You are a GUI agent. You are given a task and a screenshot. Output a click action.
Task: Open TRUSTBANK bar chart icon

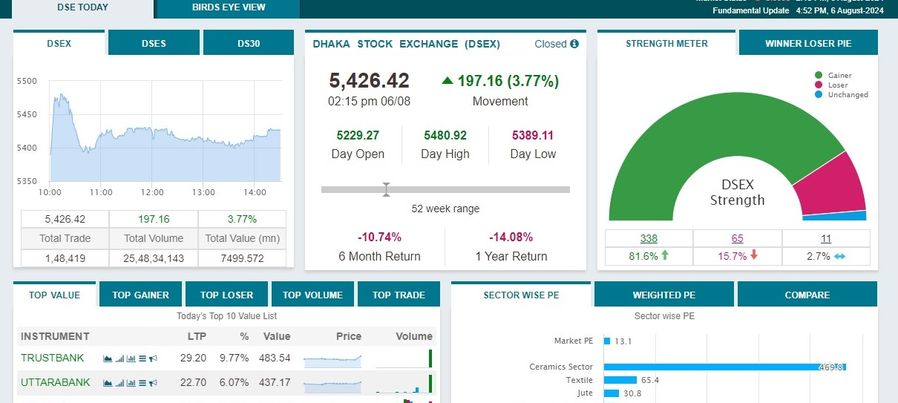131,358
